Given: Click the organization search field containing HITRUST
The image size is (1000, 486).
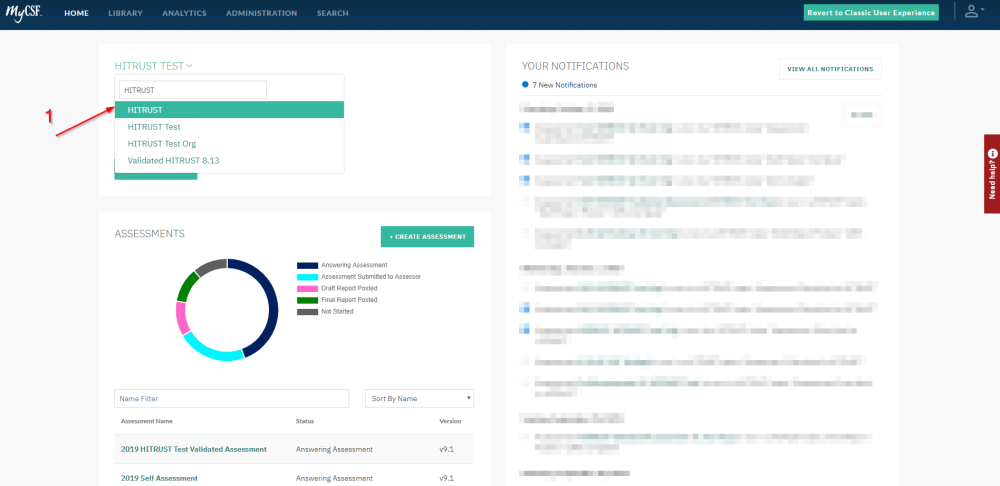Looking at the screenshot, I should pos(193,90).
